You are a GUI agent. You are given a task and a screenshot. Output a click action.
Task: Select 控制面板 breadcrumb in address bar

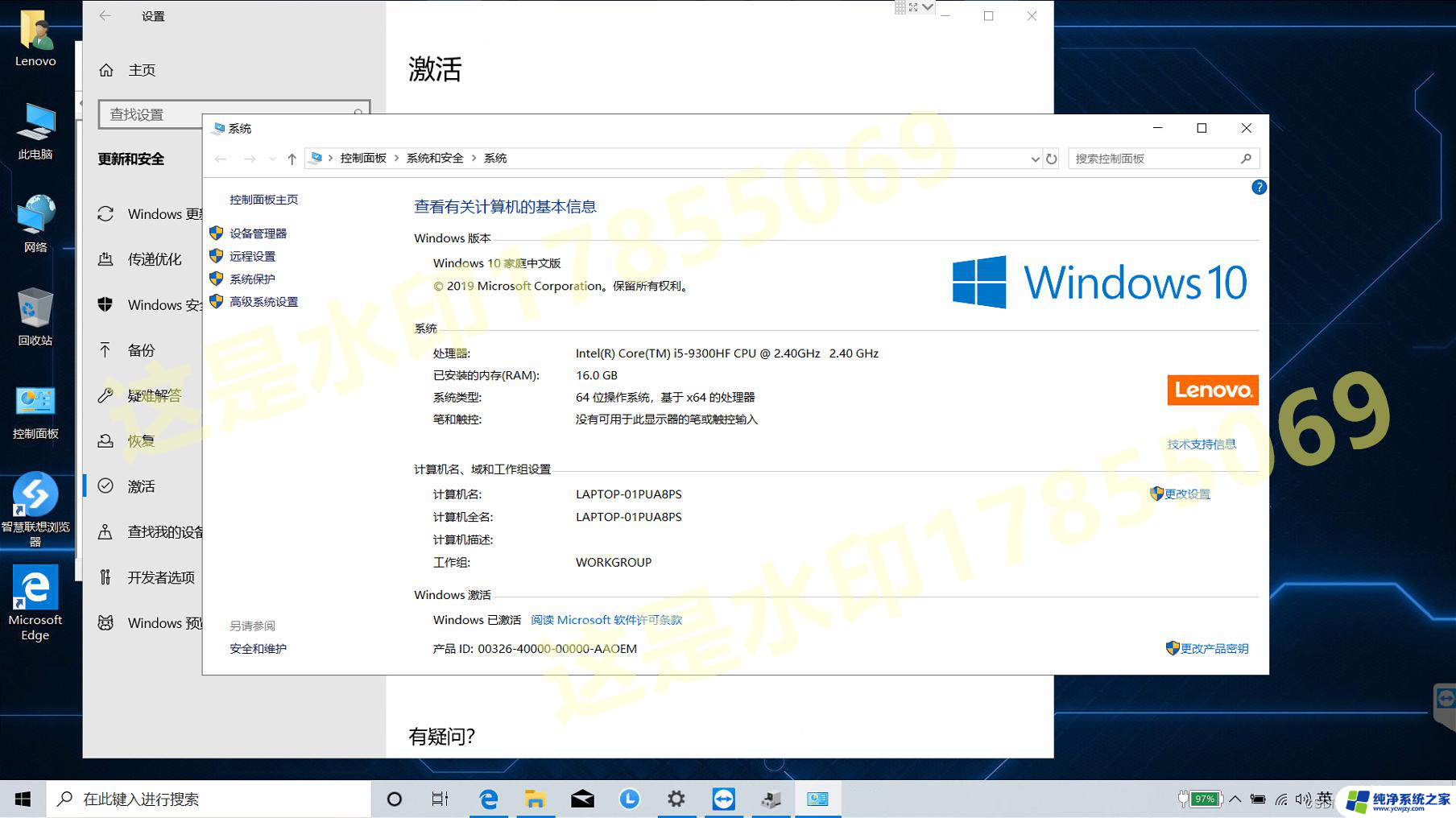(x=363, y=159)
